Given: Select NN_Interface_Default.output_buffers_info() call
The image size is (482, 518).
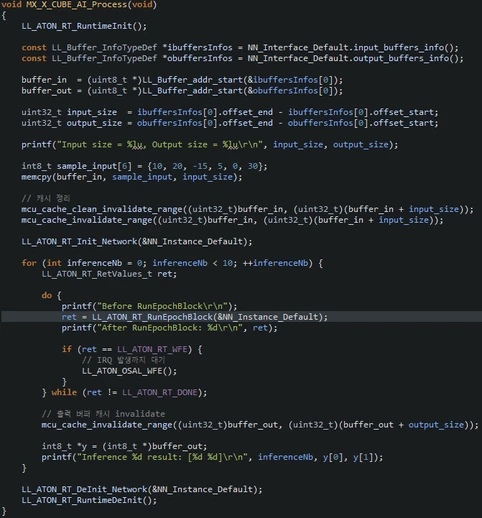Looking at the screenshot, I should click(x=355, y=58).
